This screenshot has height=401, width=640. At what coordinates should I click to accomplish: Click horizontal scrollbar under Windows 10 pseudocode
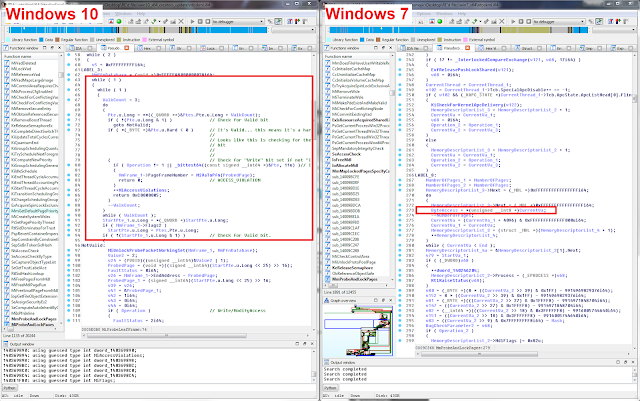(x=167, y=335)
